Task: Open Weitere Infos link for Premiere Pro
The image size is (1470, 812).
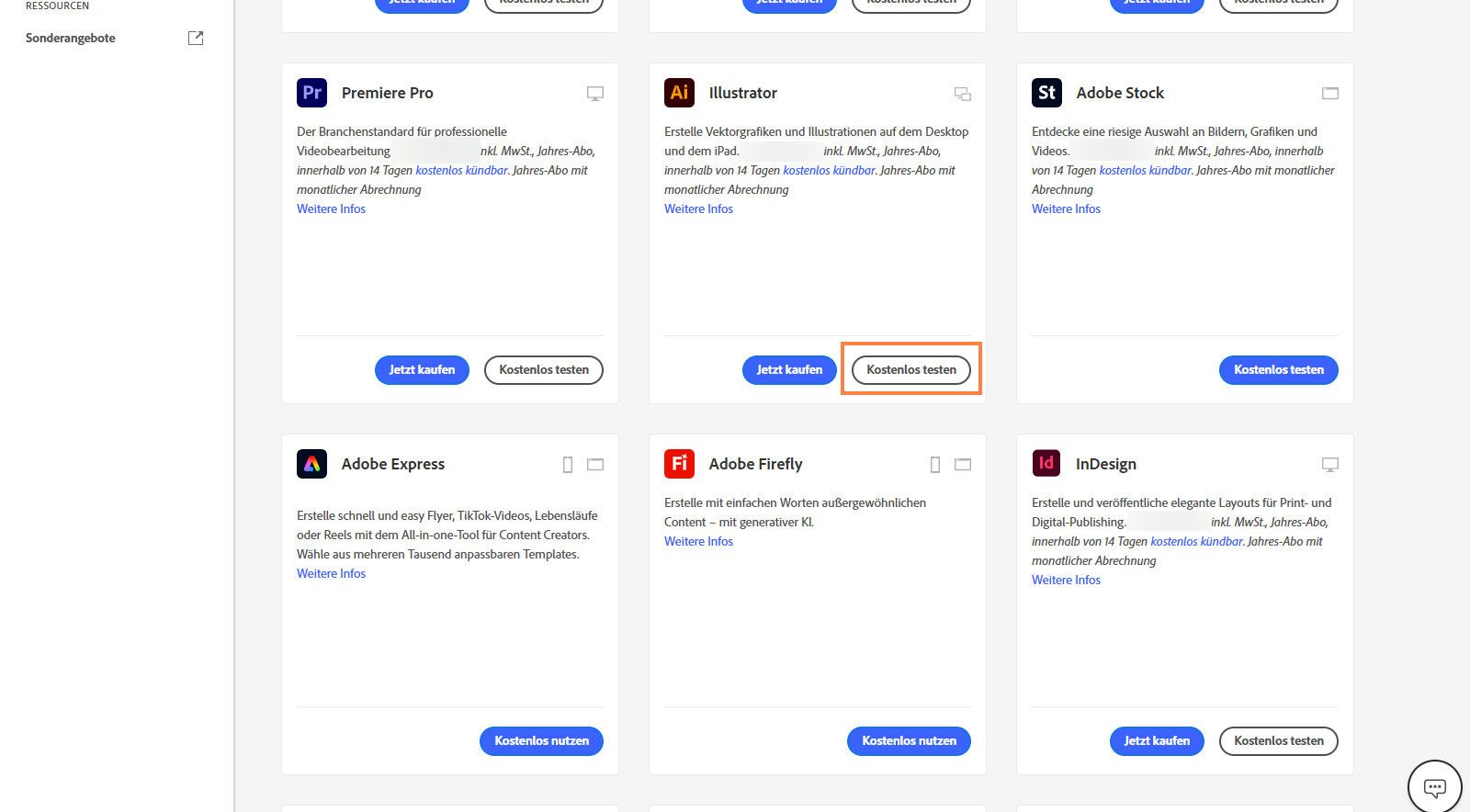Action: pos(331,209)
